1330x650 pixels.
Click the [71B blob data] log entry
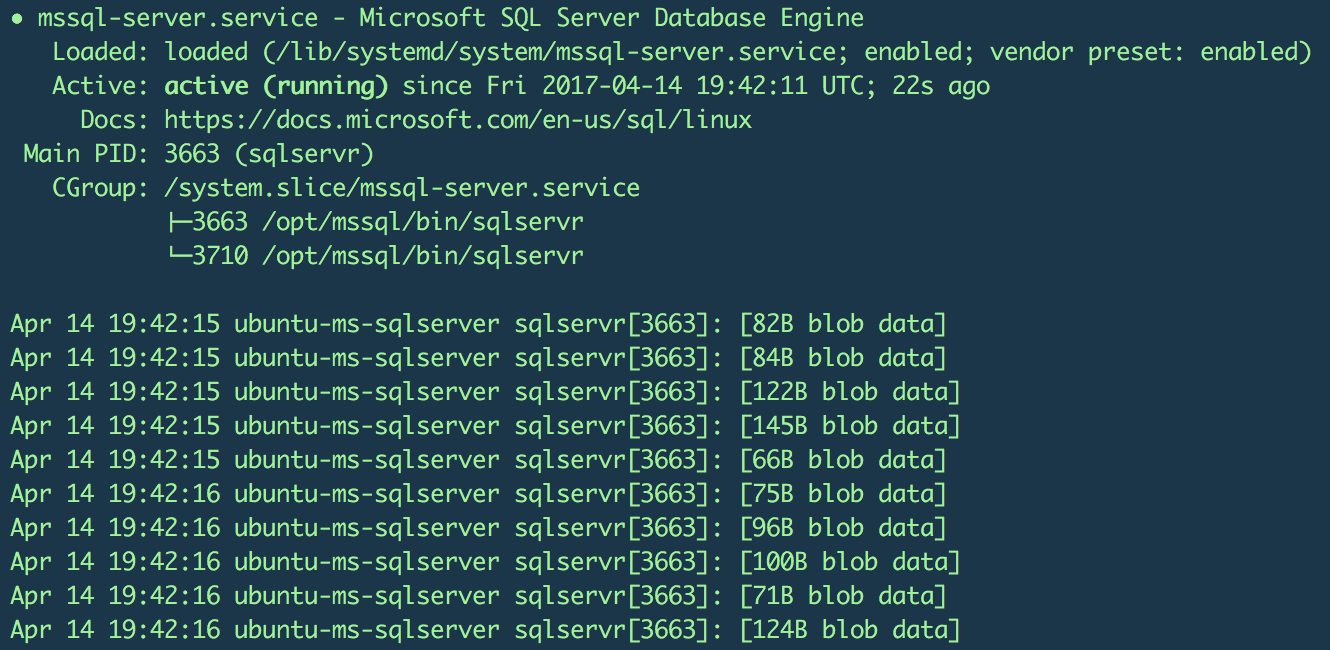coord(842,596)
